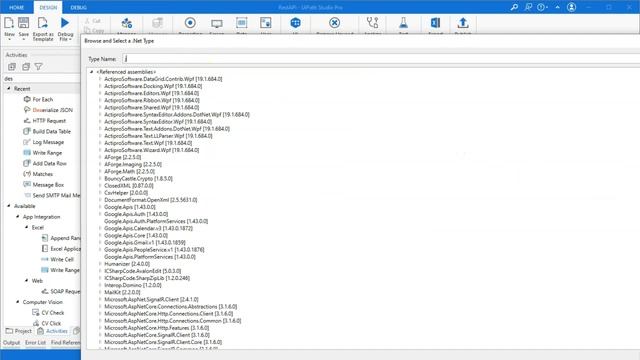The image size is (640, 360).
Task: Click the Screen Scraping monitor icon
Action: tap(217, 23)
